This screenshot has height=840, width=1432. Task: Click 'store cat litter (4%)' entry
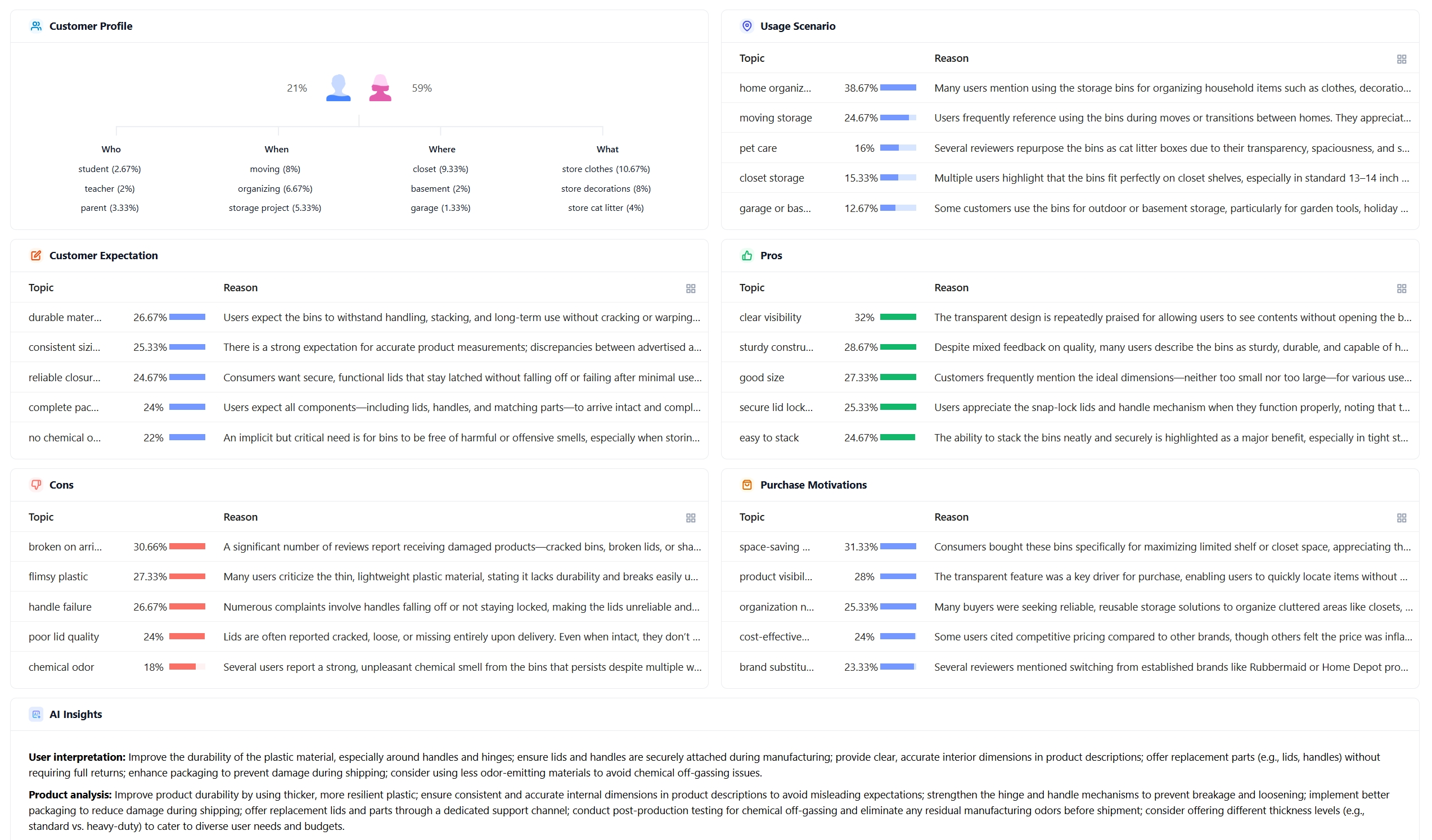click(606, 208)
